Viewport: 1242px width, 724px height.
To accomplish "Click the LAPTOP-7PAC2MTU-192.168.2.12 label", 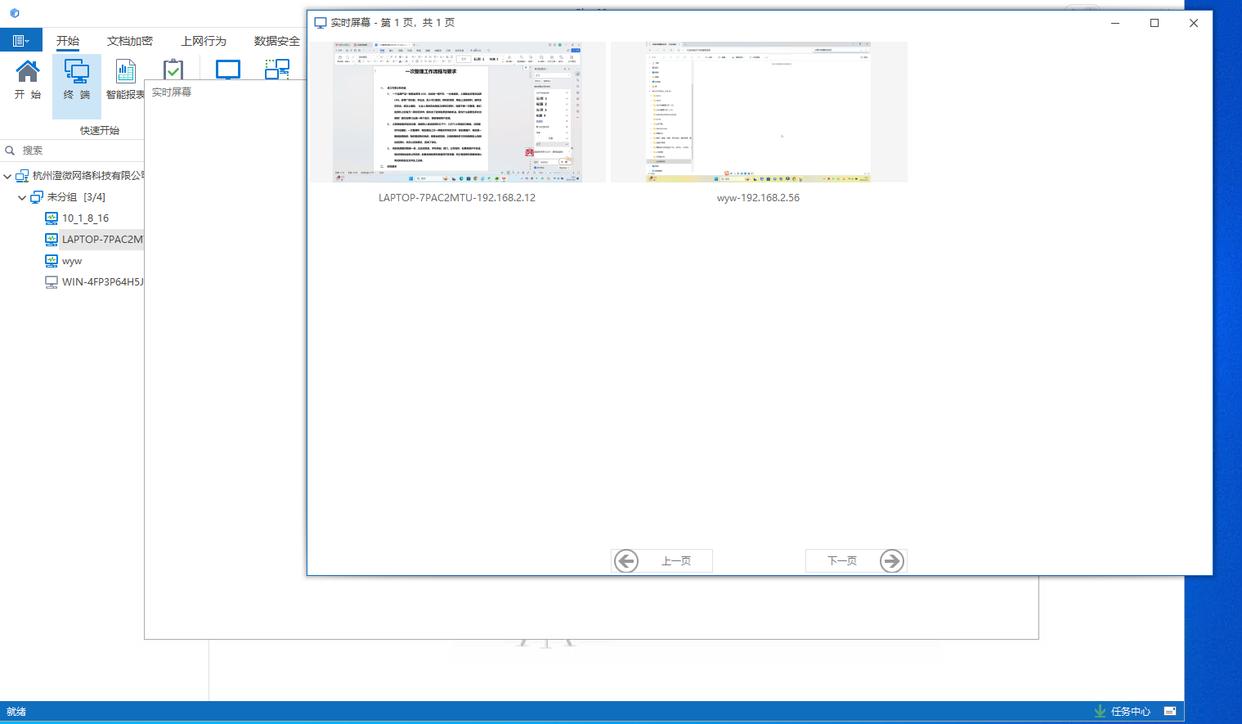I will (457, 198).
